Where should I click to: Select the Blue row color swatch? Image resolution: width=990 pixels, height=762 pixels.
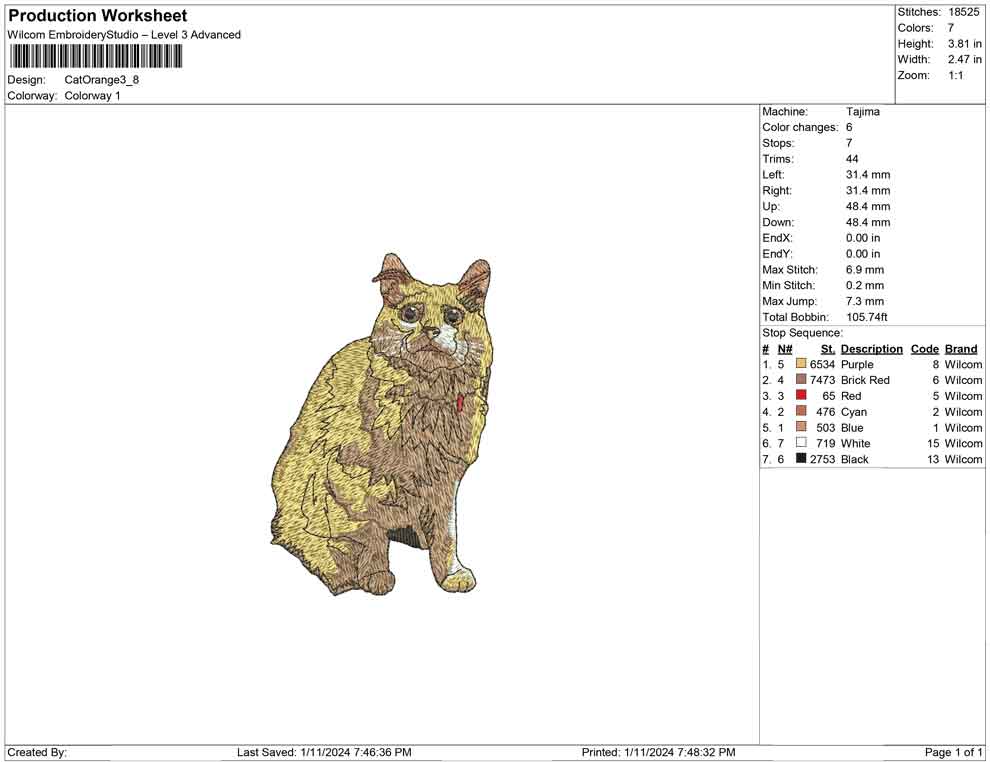801,428
